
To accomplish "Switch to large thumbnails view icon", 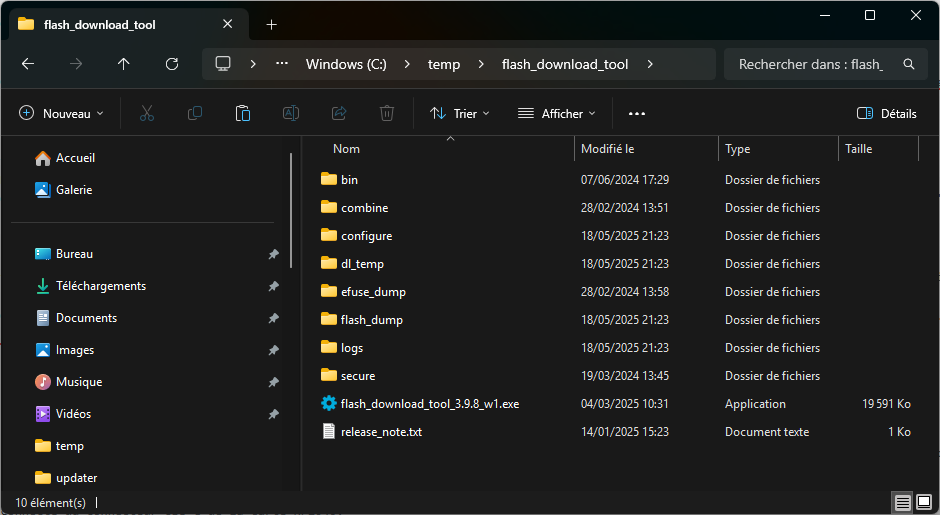I will 924,502.
